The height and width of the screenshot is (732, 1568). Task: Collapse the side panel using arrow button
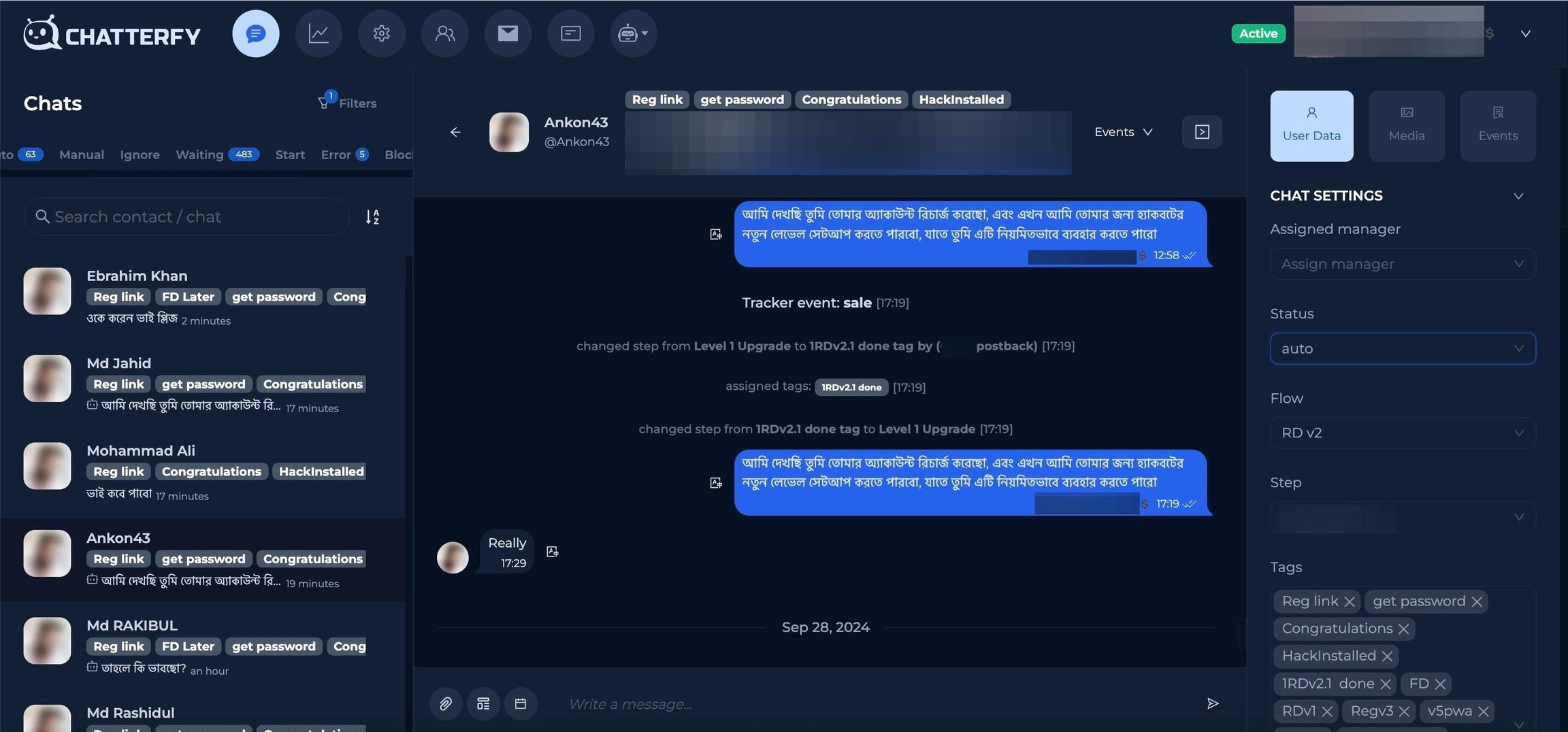pos(1202,132)
